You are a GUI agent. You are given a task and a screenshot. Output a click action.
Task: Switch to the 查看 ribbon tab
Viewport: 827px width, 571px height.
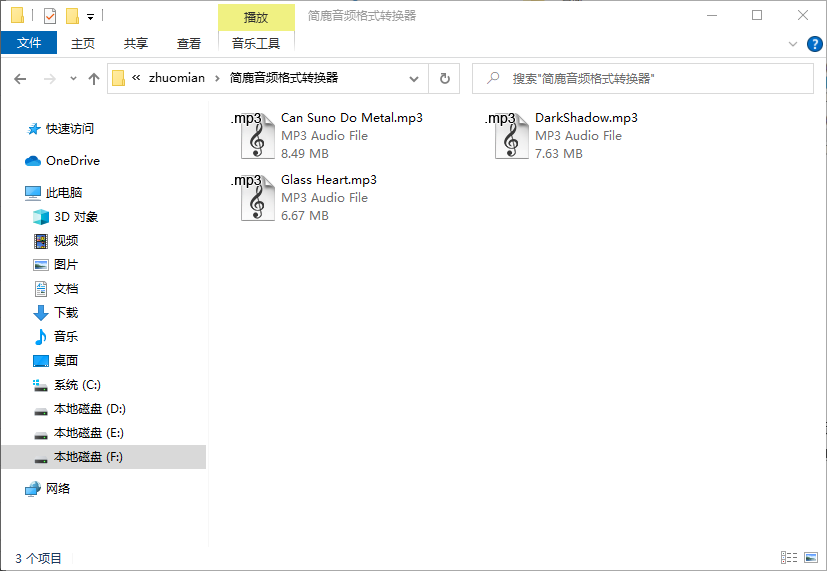coord(189,43)
